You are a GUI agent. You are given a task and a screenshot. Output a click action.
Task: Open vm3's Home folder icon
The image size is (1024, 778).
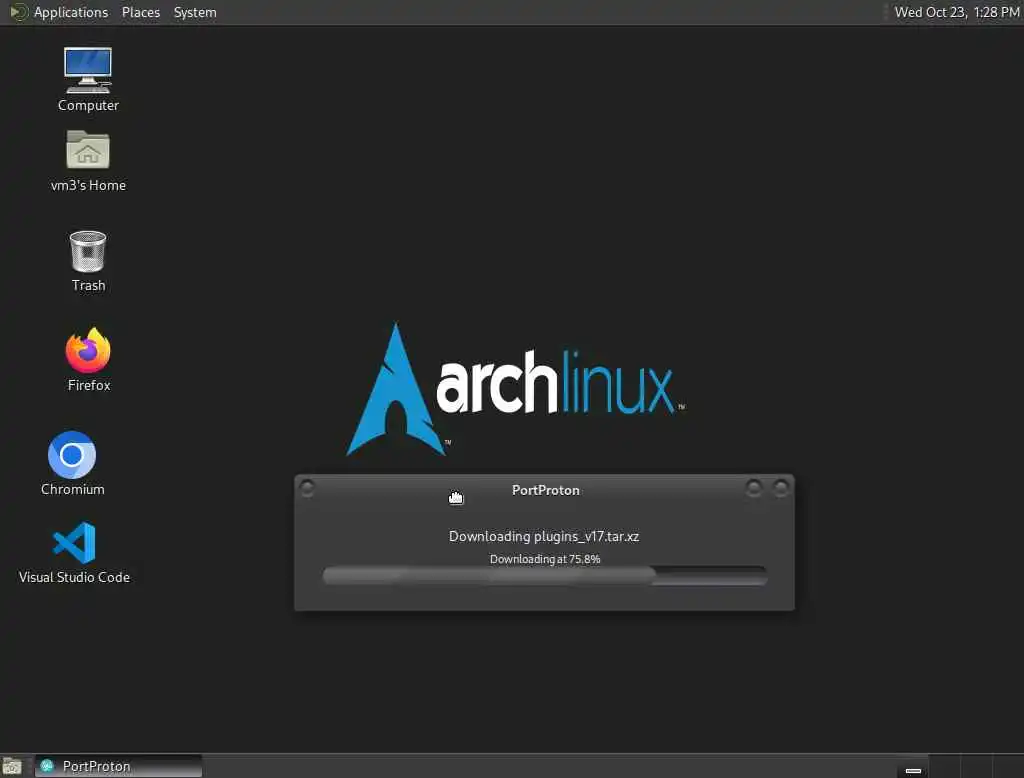coord(88,161)
